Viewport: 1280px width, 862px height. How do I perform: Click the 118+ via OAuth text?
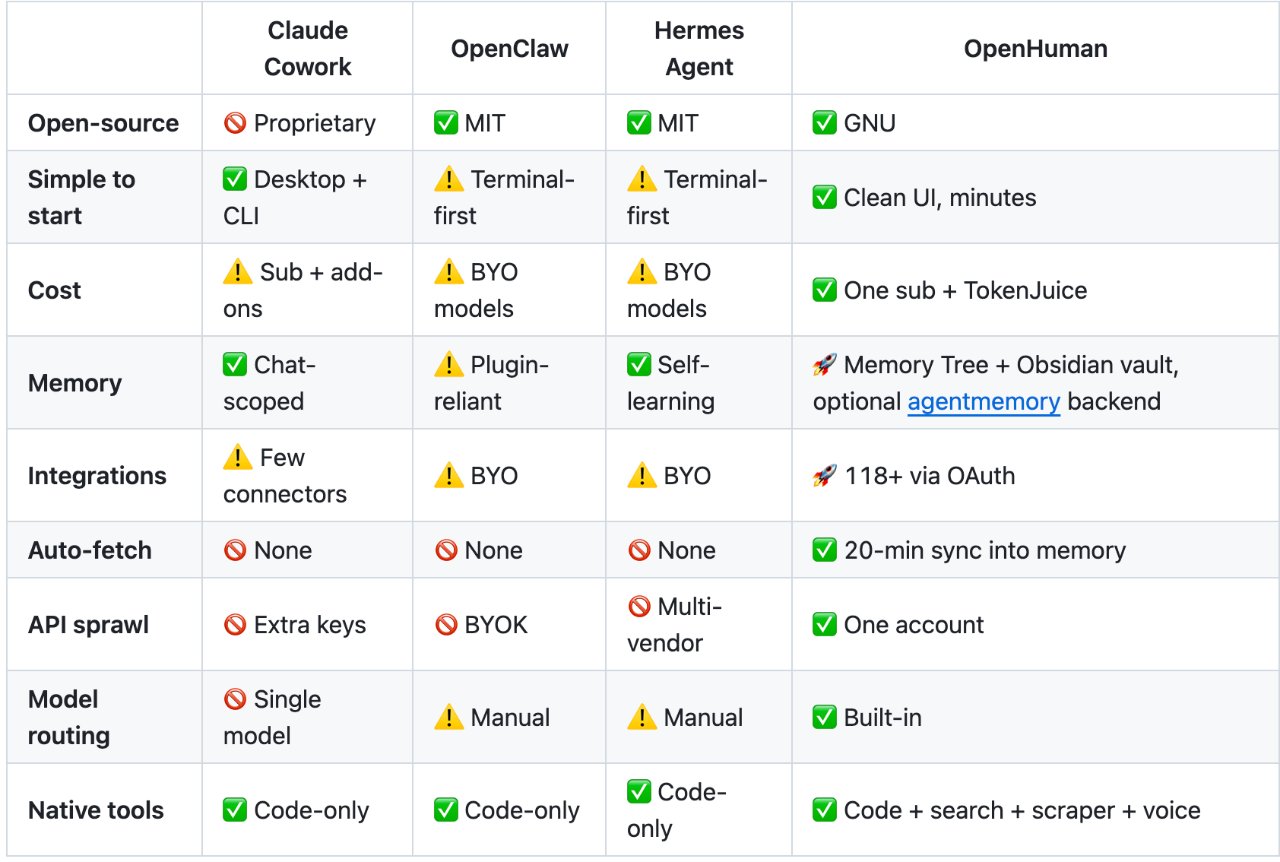pos(929,476)
